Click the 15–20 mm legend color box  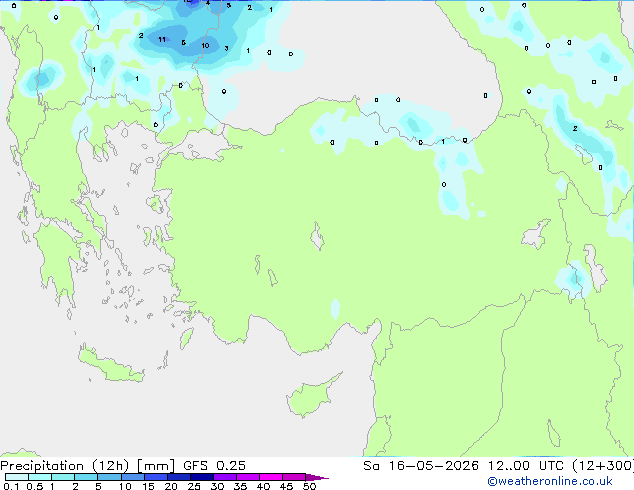pyautogui.click(x=156, y=477)
